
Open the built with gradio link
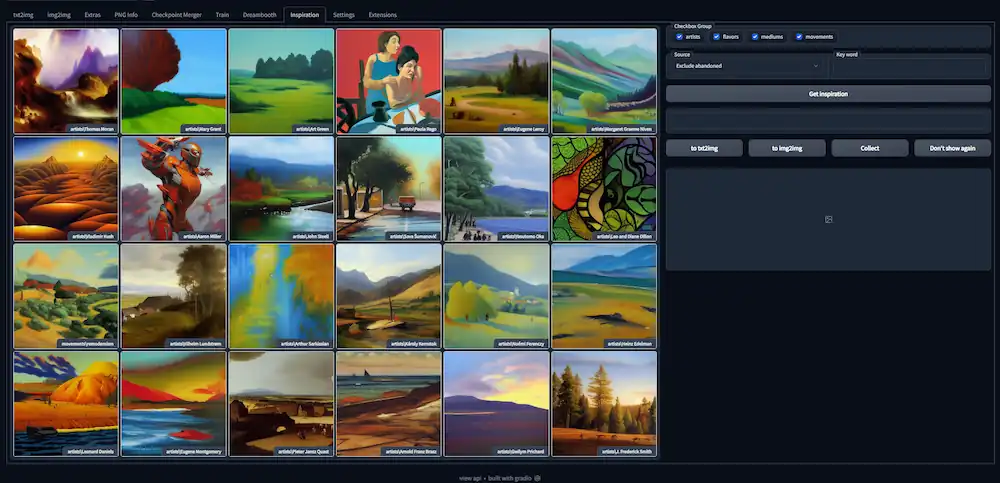(x=514, y=478)
